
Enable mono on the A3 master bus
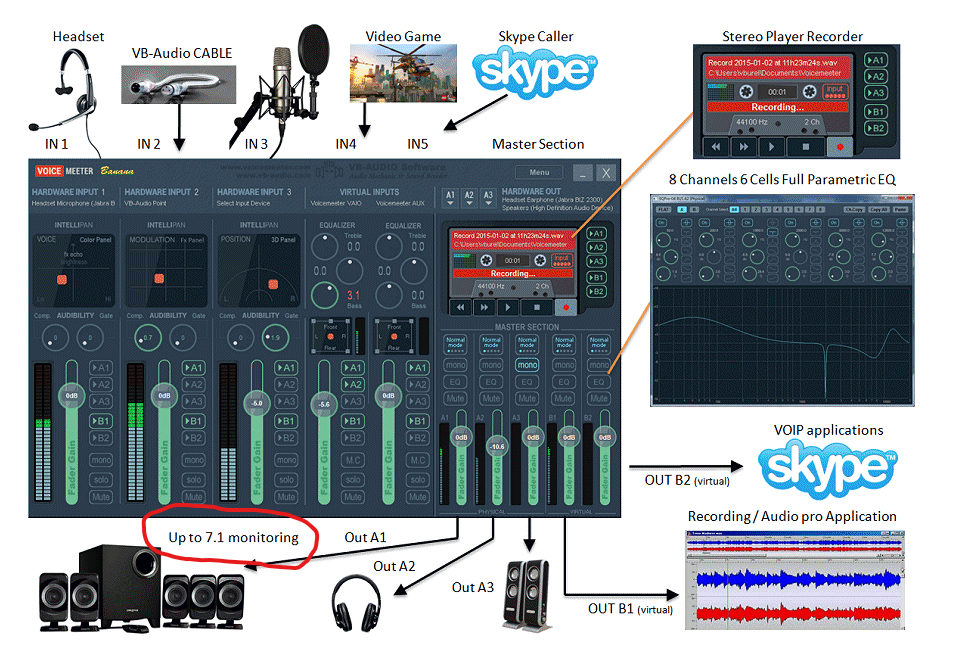point(526,365)
